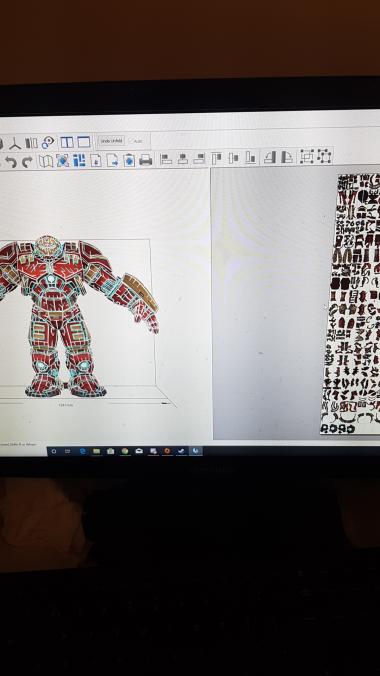Select the Hulkbuster 3D model preview
The image size is (380, 676).
coord(78,316)
